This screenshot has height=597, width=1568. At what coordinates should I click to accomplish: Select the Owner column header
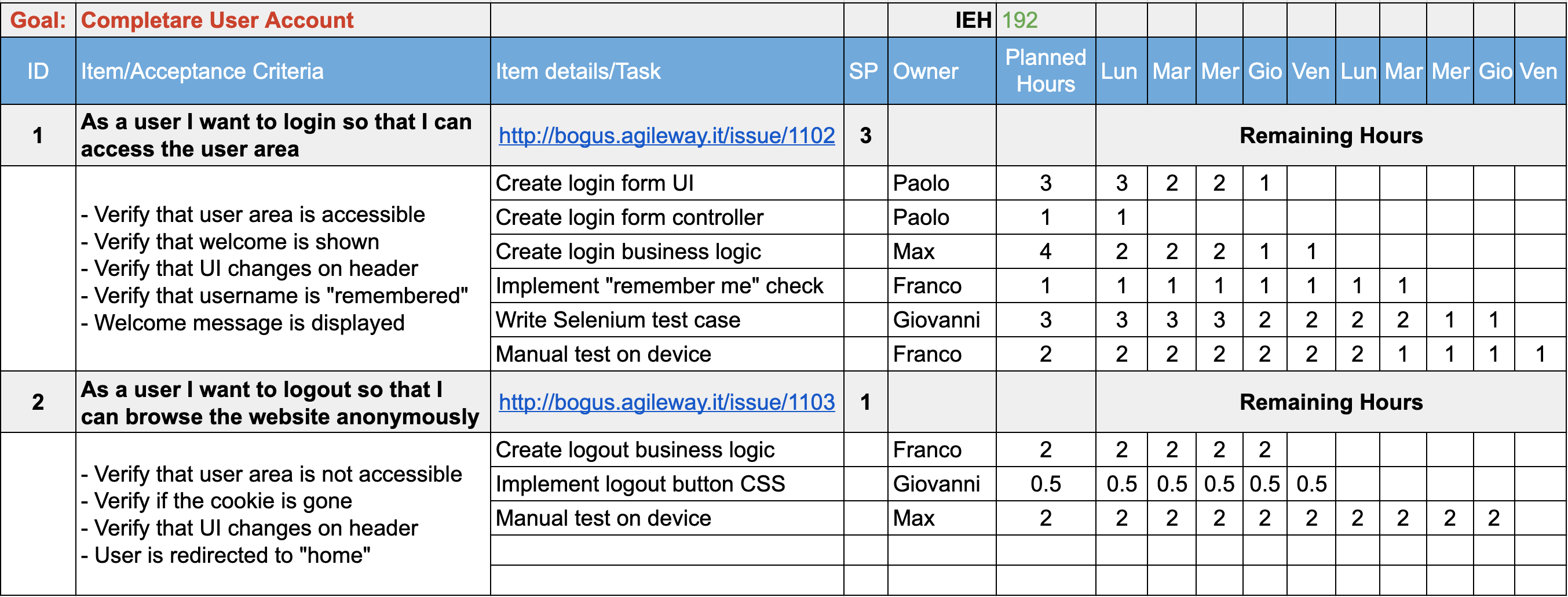[925, 71]
